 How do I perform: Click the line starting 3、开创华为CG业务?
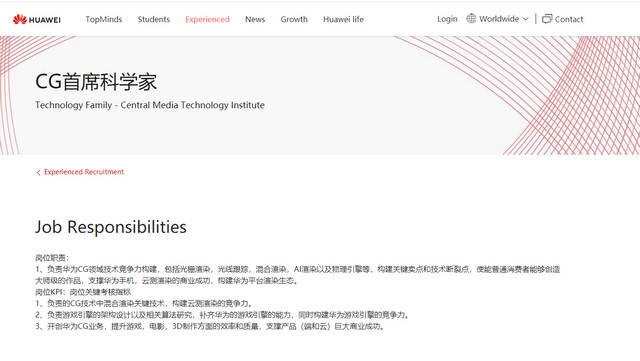pyautogui.click(x=210, y=326)
